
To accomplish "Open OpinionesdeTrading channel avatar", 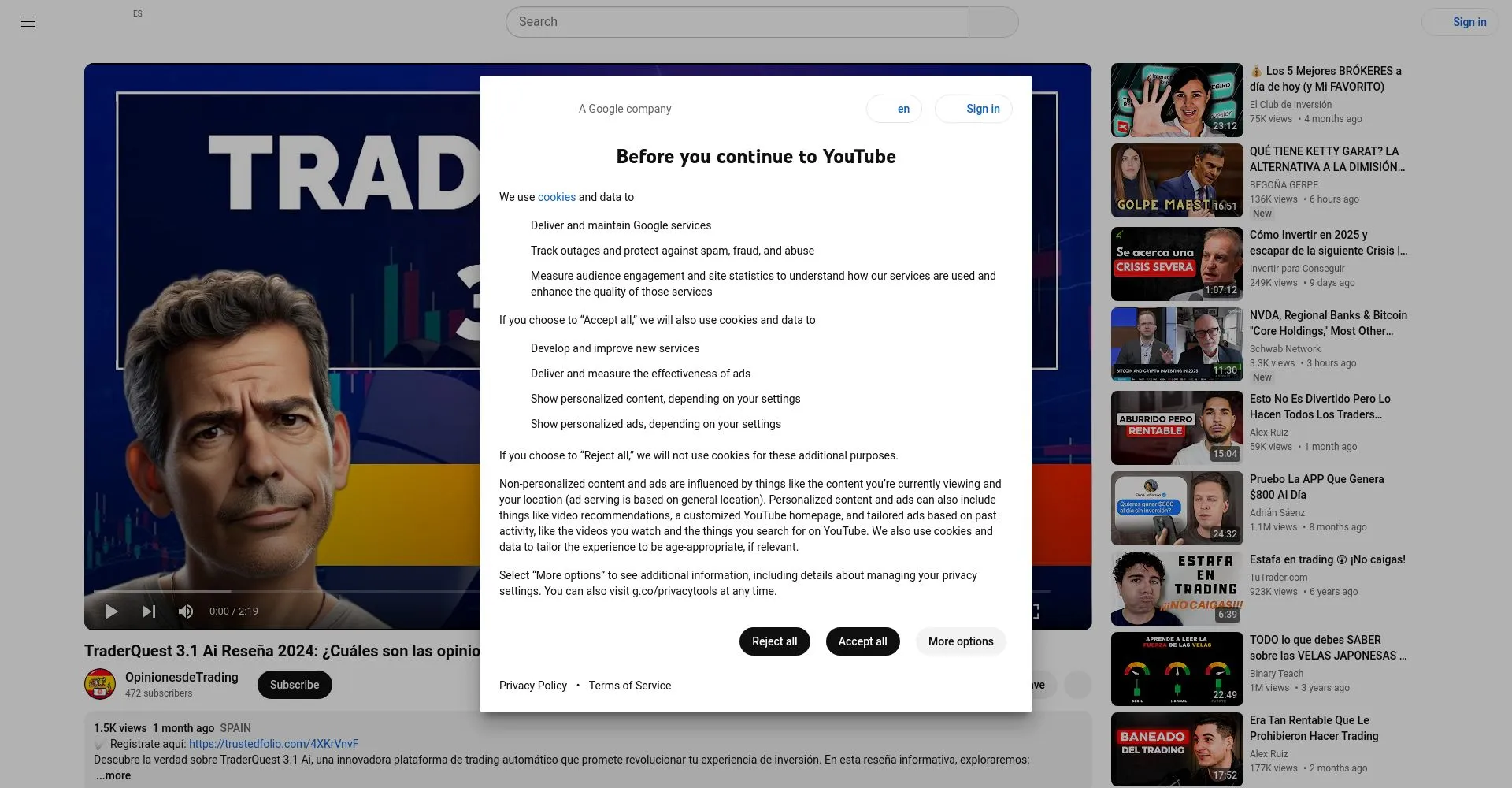I will [x=100, y=684].
